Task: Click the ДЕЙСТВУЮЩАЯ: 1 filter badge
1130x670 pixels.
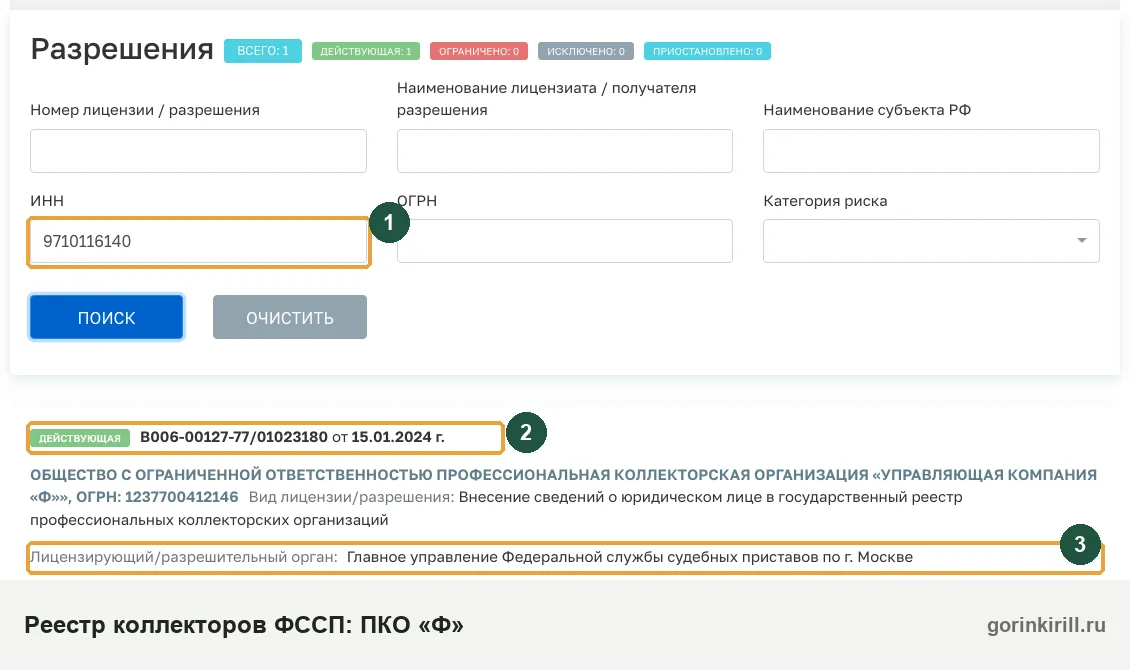Action: 365,51
